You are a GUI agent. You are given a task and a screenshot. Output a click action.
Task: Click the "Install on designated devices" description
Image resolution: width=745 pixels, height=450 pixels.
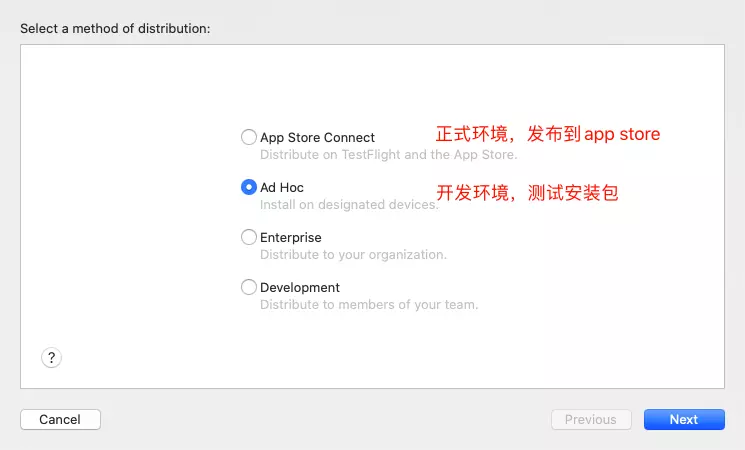pos(349,205)
